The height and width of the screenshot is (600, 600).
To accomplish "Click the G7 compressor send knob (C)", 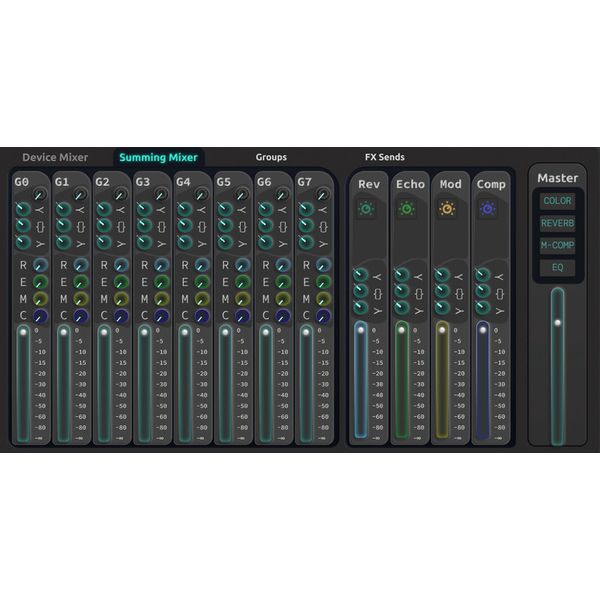I will 323,316.
